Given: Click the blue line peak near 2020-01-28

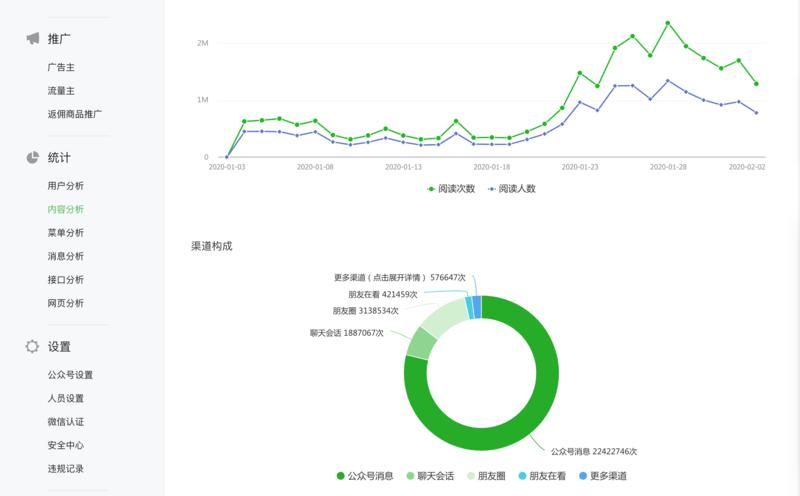Looking at the screenshot, I should tap(667, 81).
